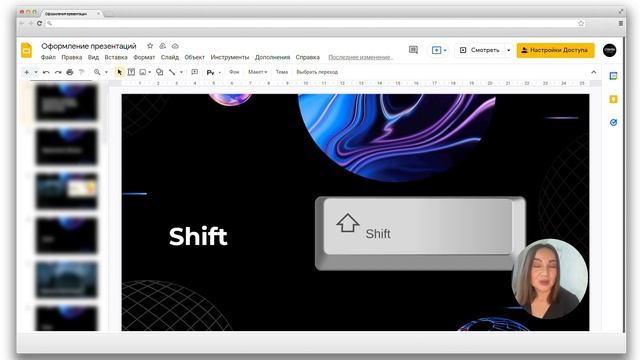This screenshot has width=640, height=360.
Task: Select the first slide thumbnail
Action: (67, 102)
